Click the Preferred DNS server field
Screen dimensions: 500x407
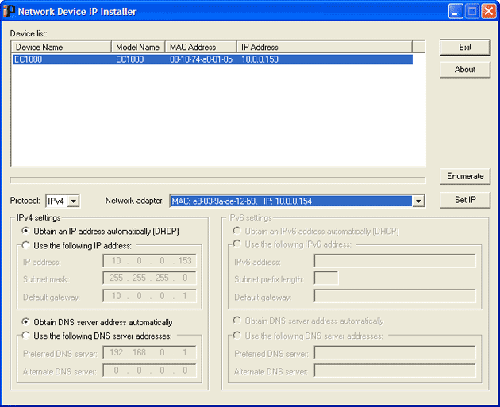click(x=149, y=352)
